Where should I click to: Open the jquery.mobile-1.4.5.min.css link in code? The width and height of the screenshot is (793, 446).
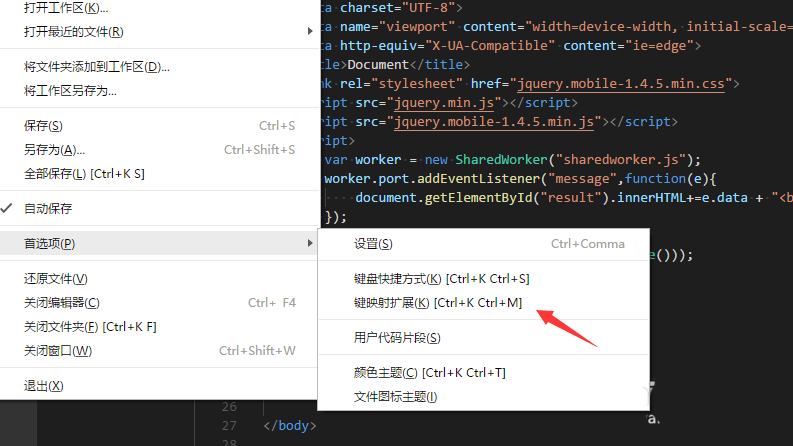pyautogui.click(x=621, y=84)
